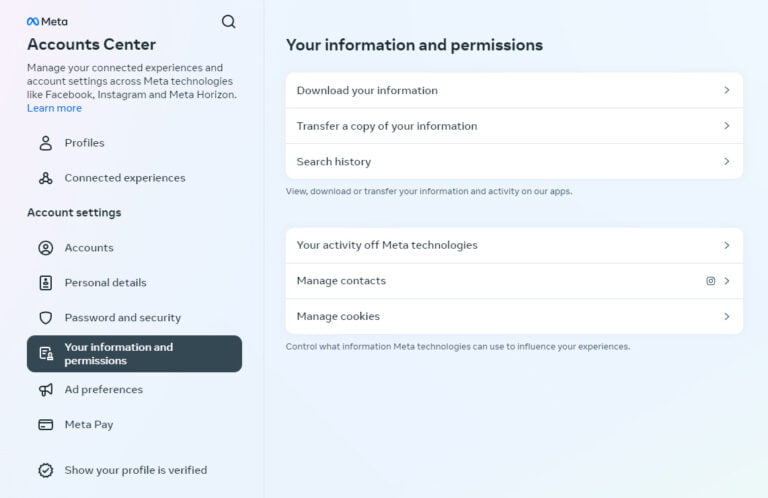Click the Meta logo
Image resolution: width=768 pixels, height=498 pixels.
point(47,22)
